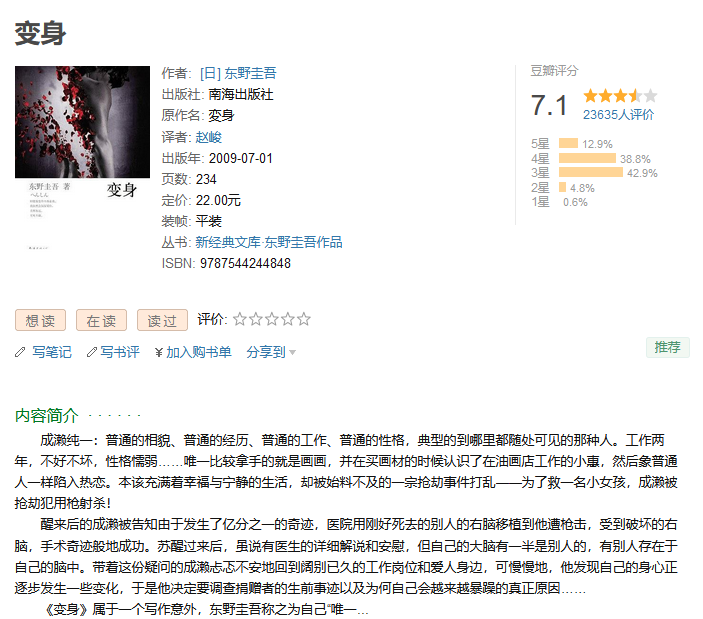Mark the book as 在读
This screenshot has width=703, height=619.
pos(101,320)
